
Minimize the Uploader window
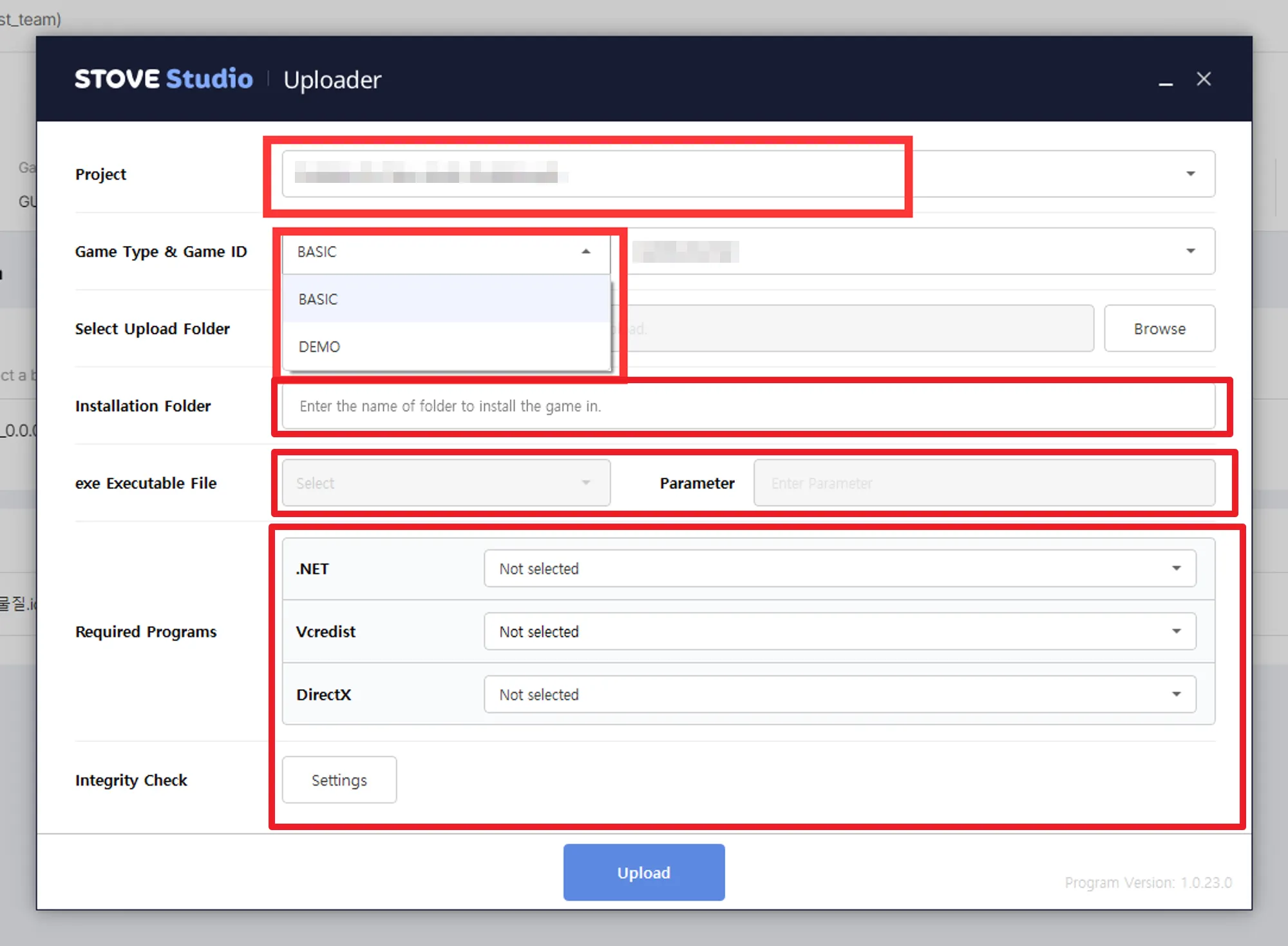point(1165,82)
